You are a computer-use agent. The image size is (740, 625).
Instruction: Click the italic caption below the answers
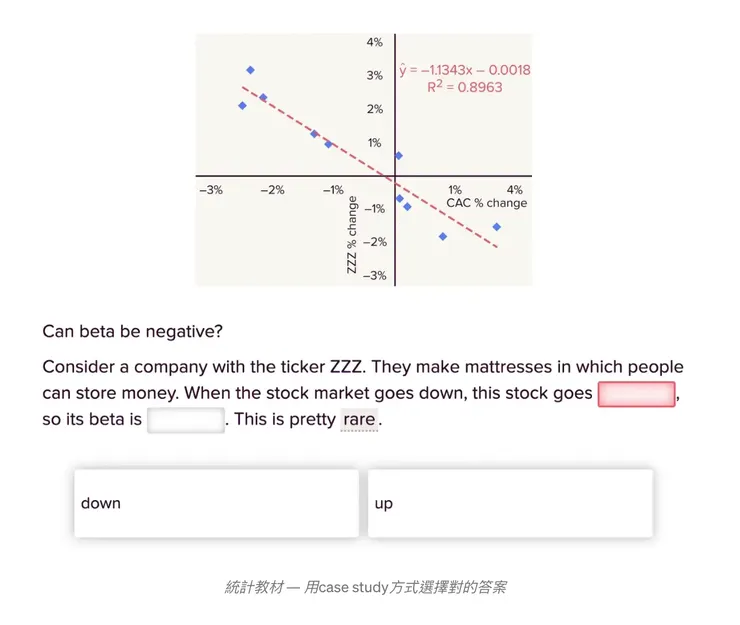click(365, 587)
